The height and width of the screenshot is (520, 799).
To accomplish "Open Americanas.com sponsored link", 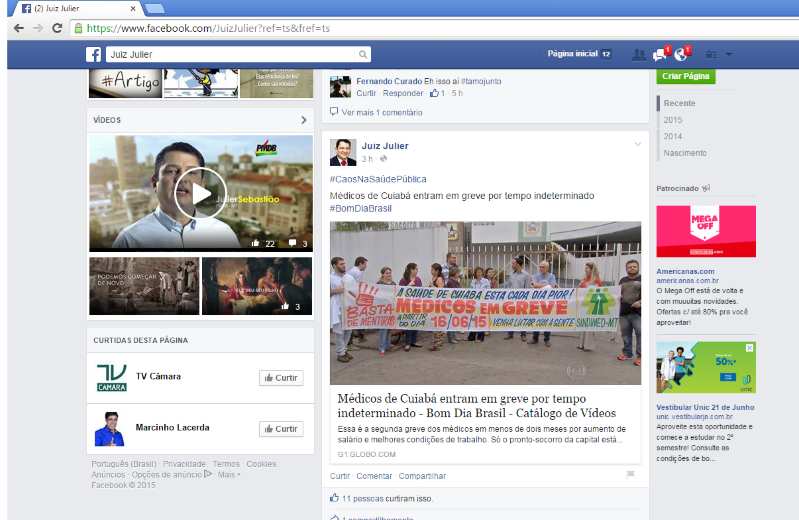I will point(685,272).
